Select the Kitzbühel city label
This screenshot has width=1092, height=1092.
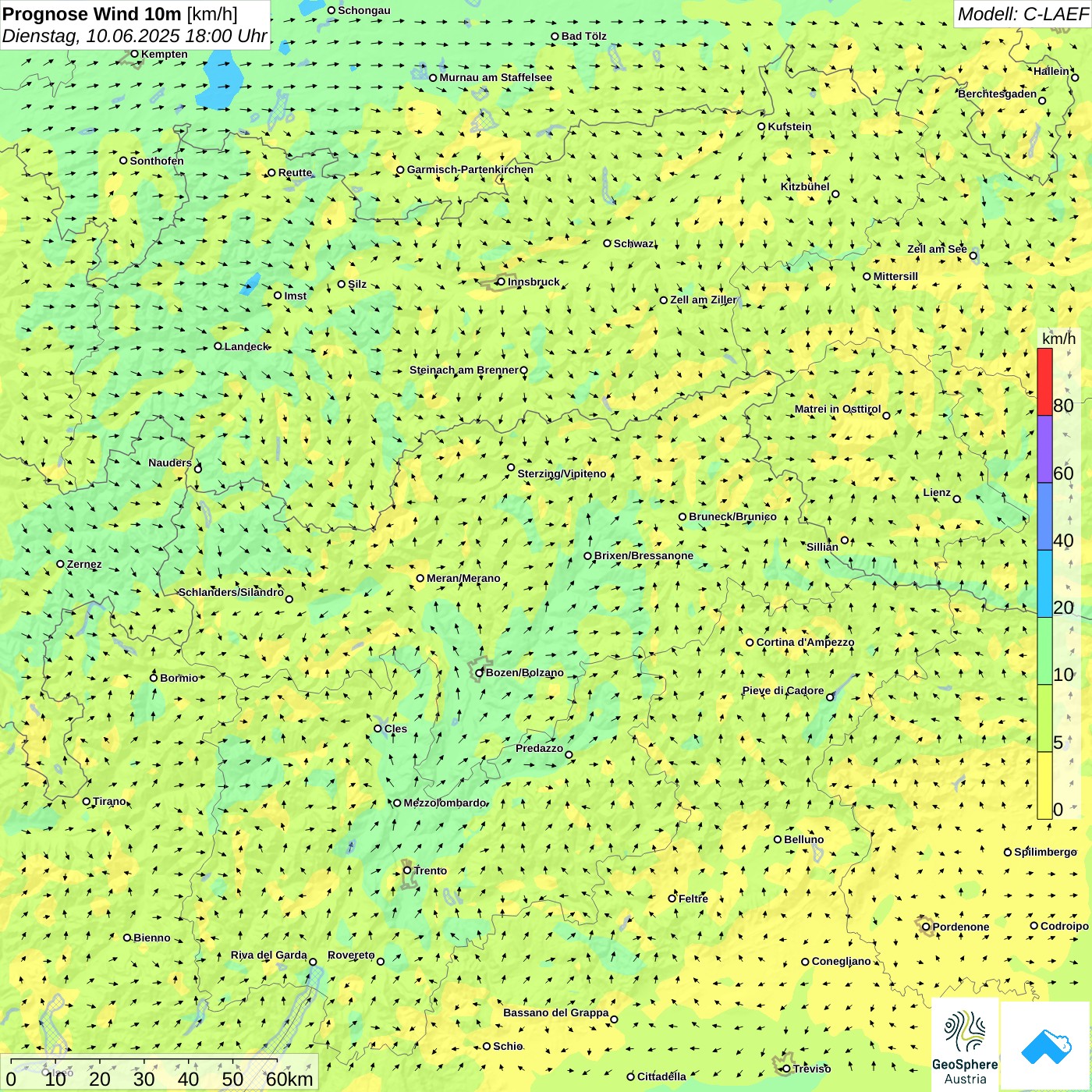pos(805,186)
